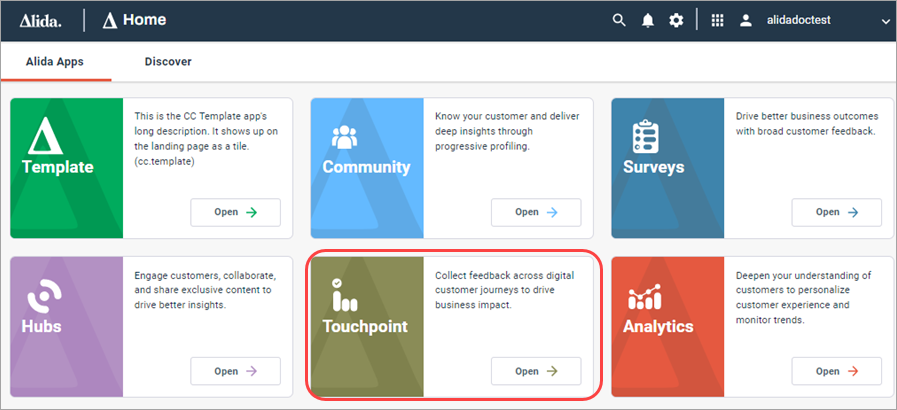Click the Community people icon

(x=344, y=138)
